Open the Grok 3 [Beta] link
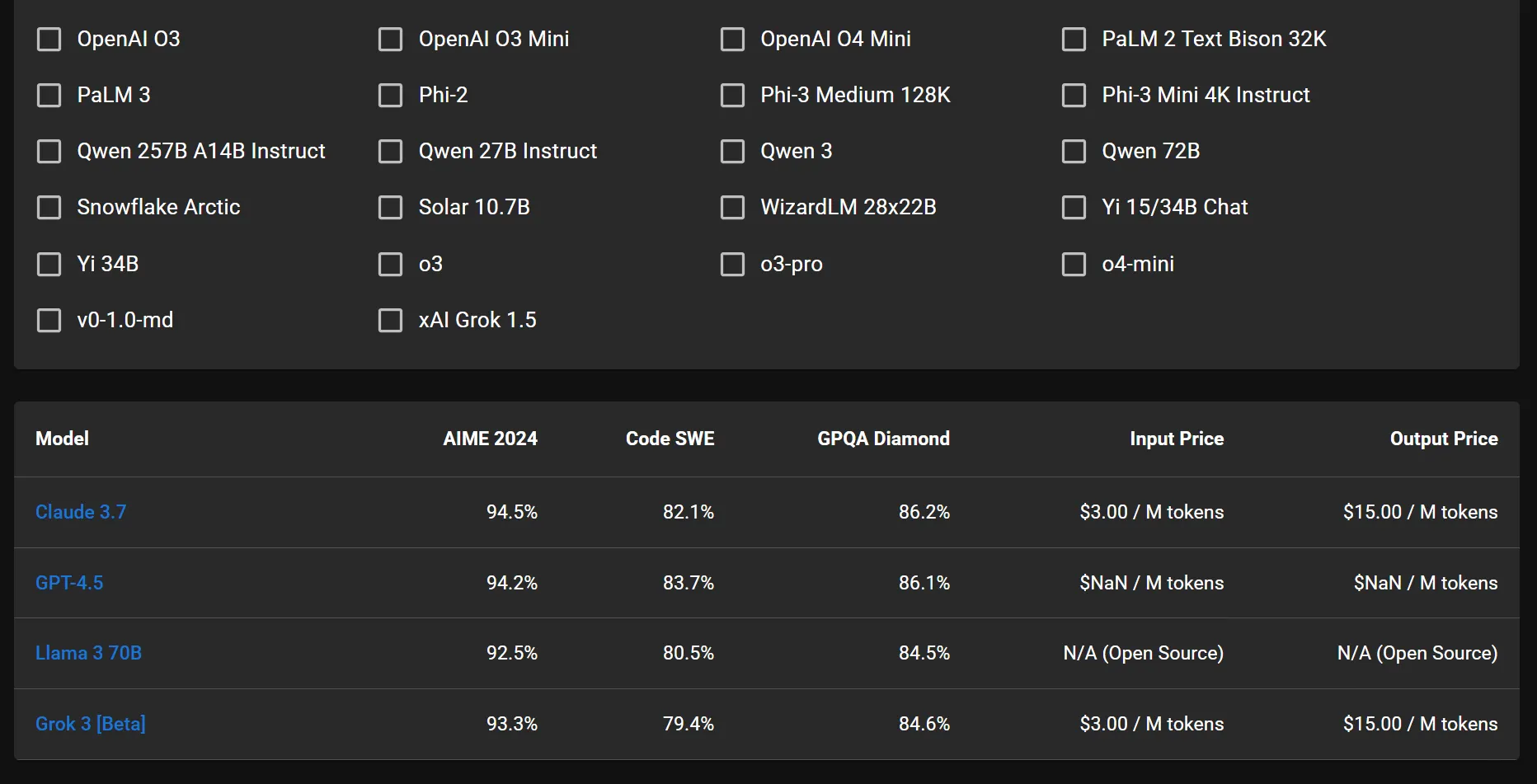1537x784 pixels. (91, 724)
